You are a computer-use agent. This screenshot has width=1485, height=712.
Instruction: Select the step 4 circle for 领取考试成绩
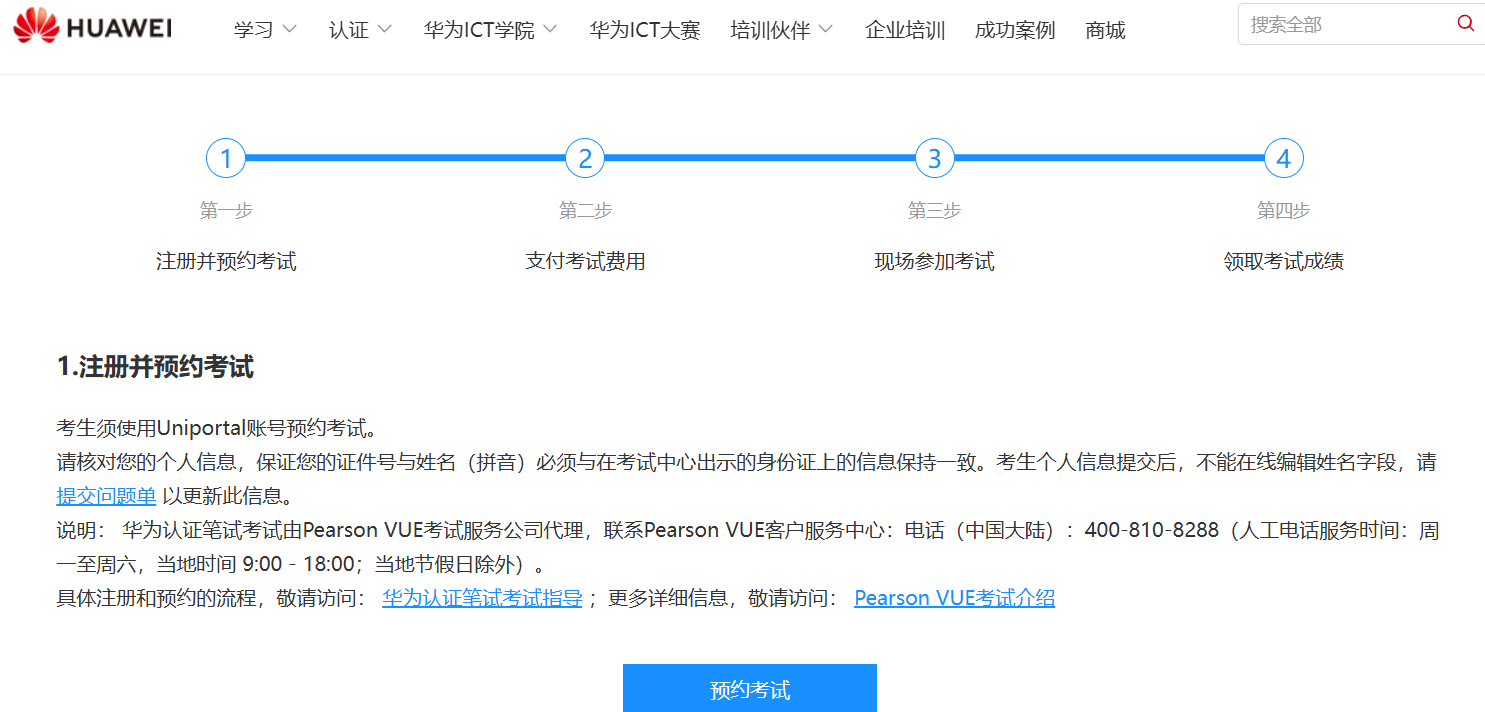click(1284, 157)
